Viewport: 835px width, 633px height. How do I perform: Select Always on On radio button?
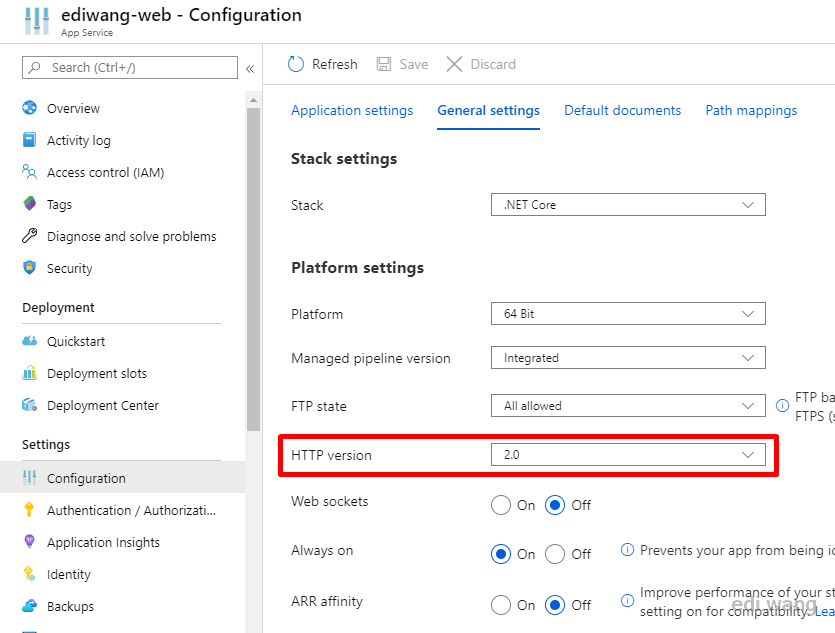coord(501,554)
